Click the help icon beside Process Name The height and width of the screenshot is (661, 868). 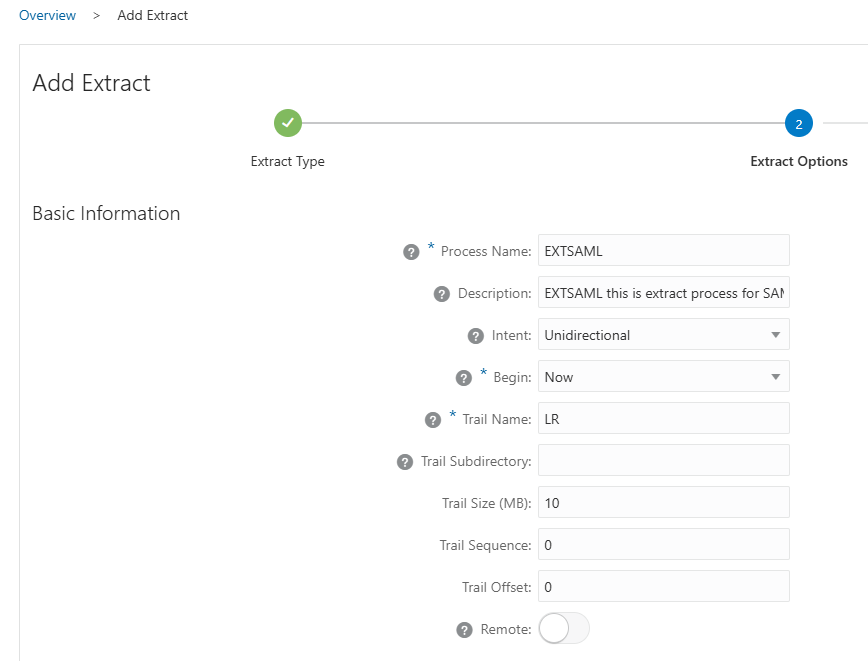coord(411,252)
